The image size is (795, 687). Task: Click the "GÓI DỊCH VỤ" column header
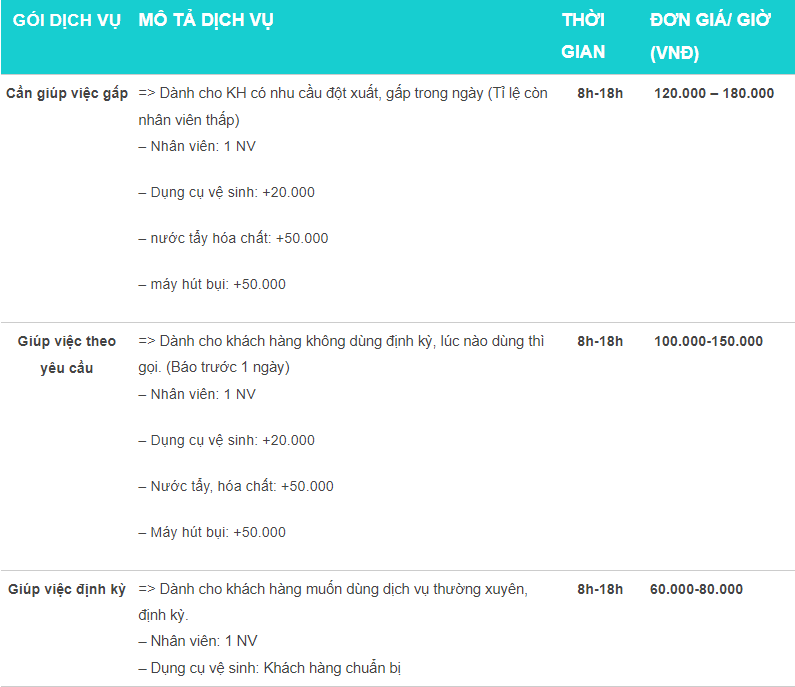point(67,21)
